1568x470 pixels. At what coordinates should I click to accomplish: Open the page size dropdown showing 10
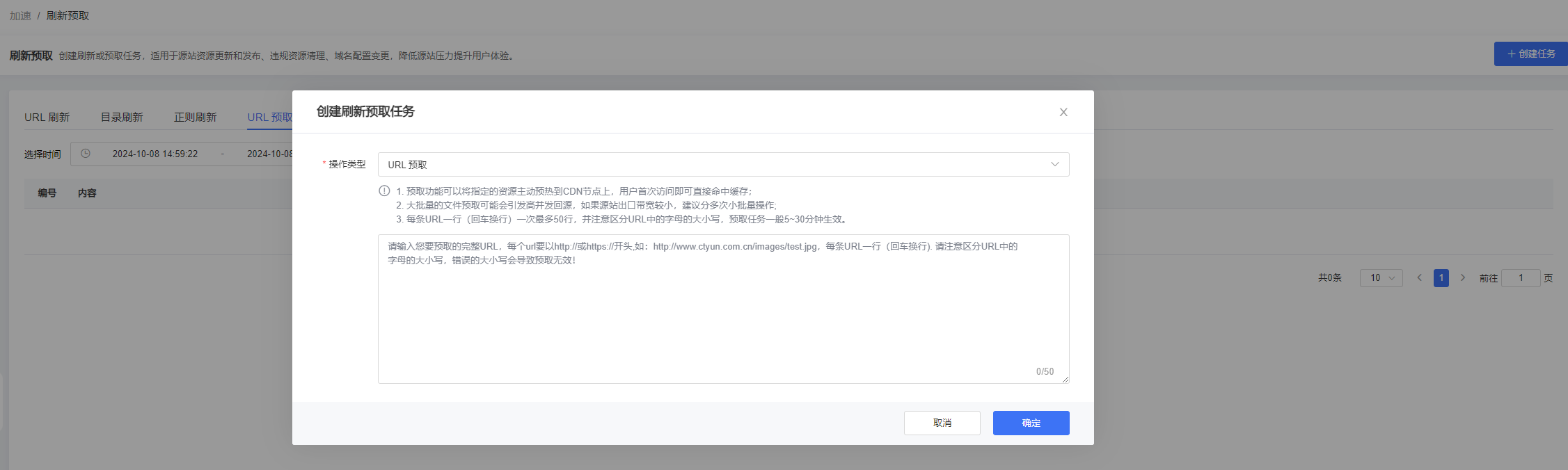click(1381, 278)
